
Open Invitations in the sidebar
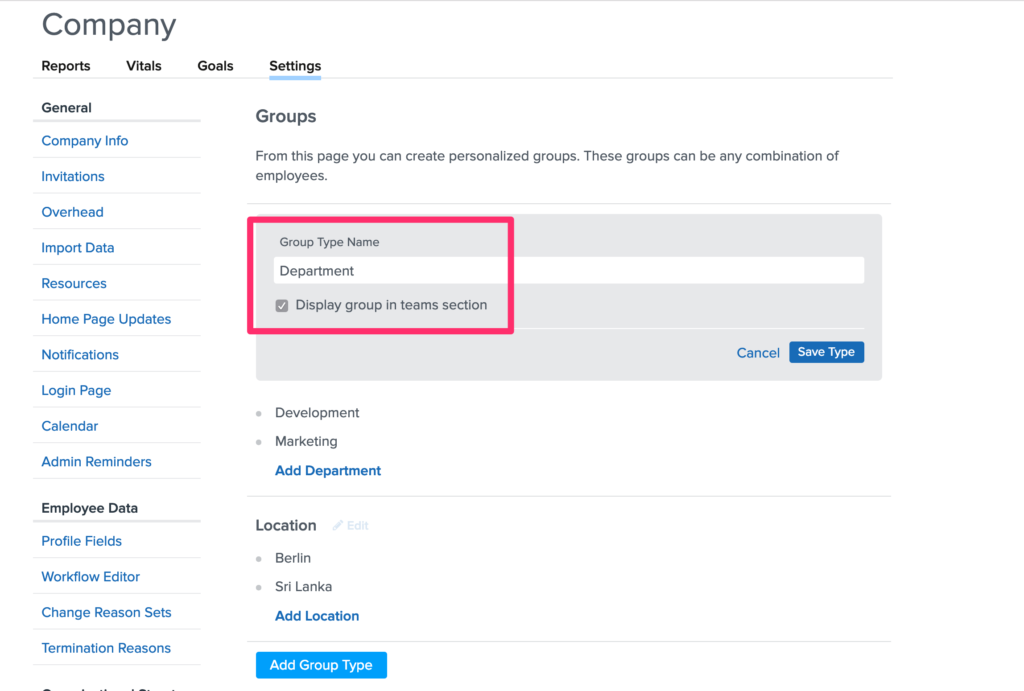[73, 177]
